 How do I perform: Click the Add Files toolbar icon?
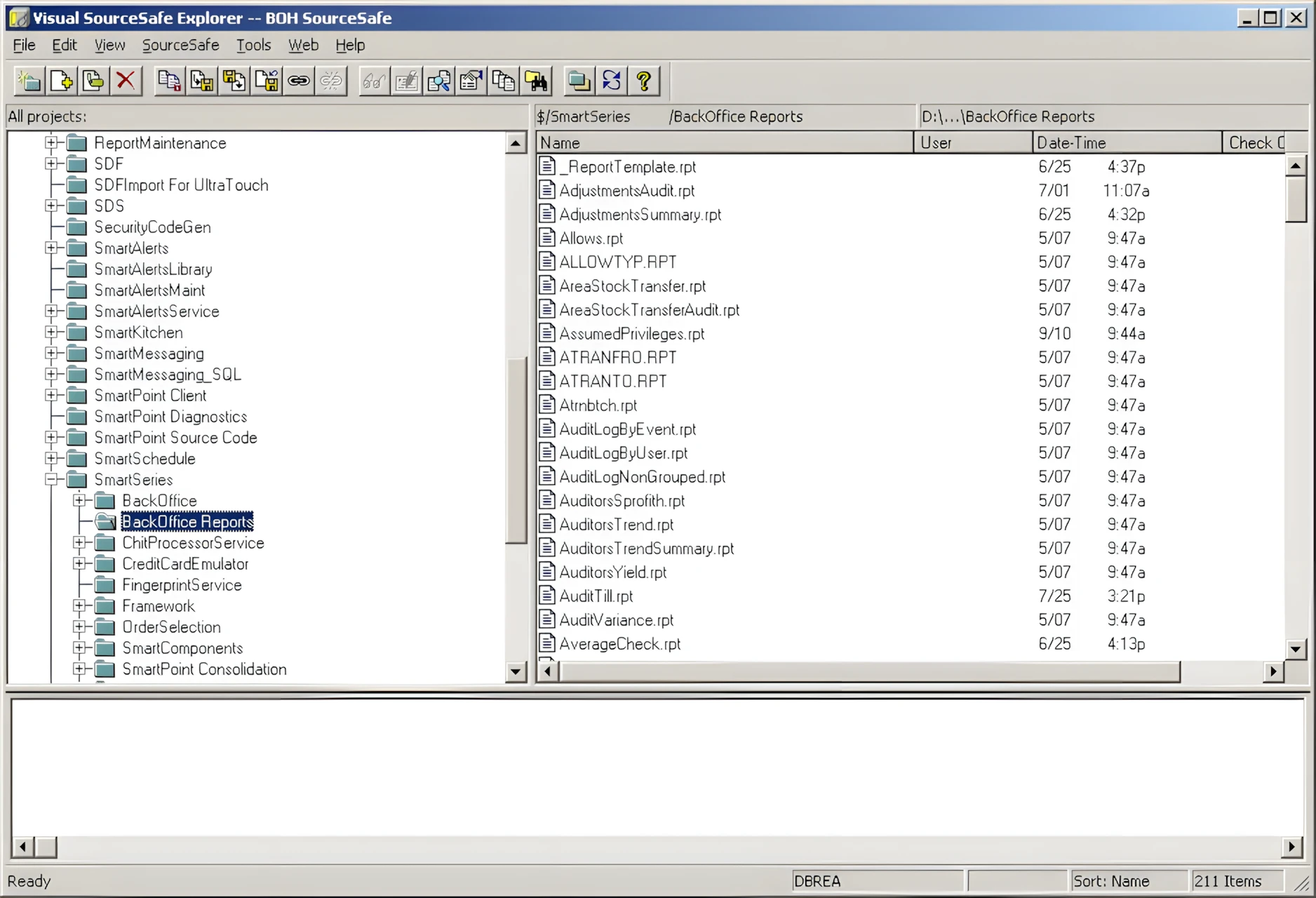(x=62, y=81)
